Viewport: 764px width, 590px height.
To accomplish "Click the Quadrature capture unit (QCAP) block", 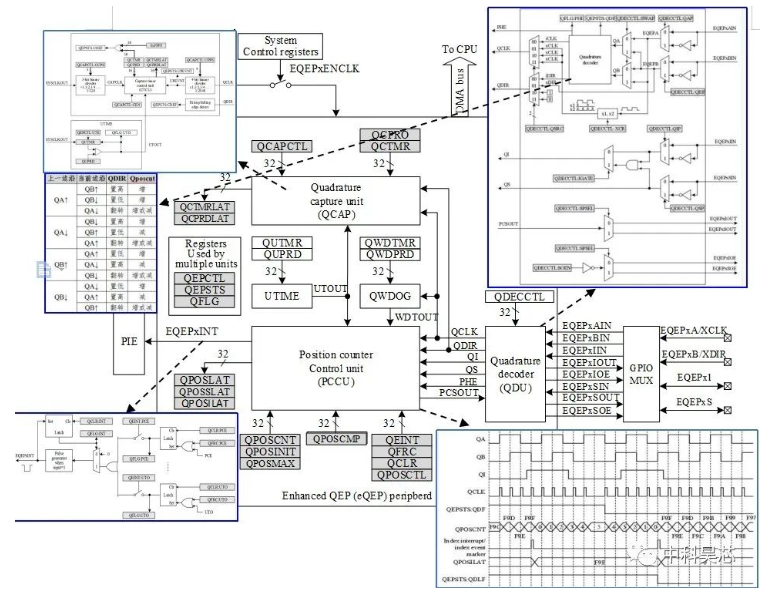I will point(336,201).
